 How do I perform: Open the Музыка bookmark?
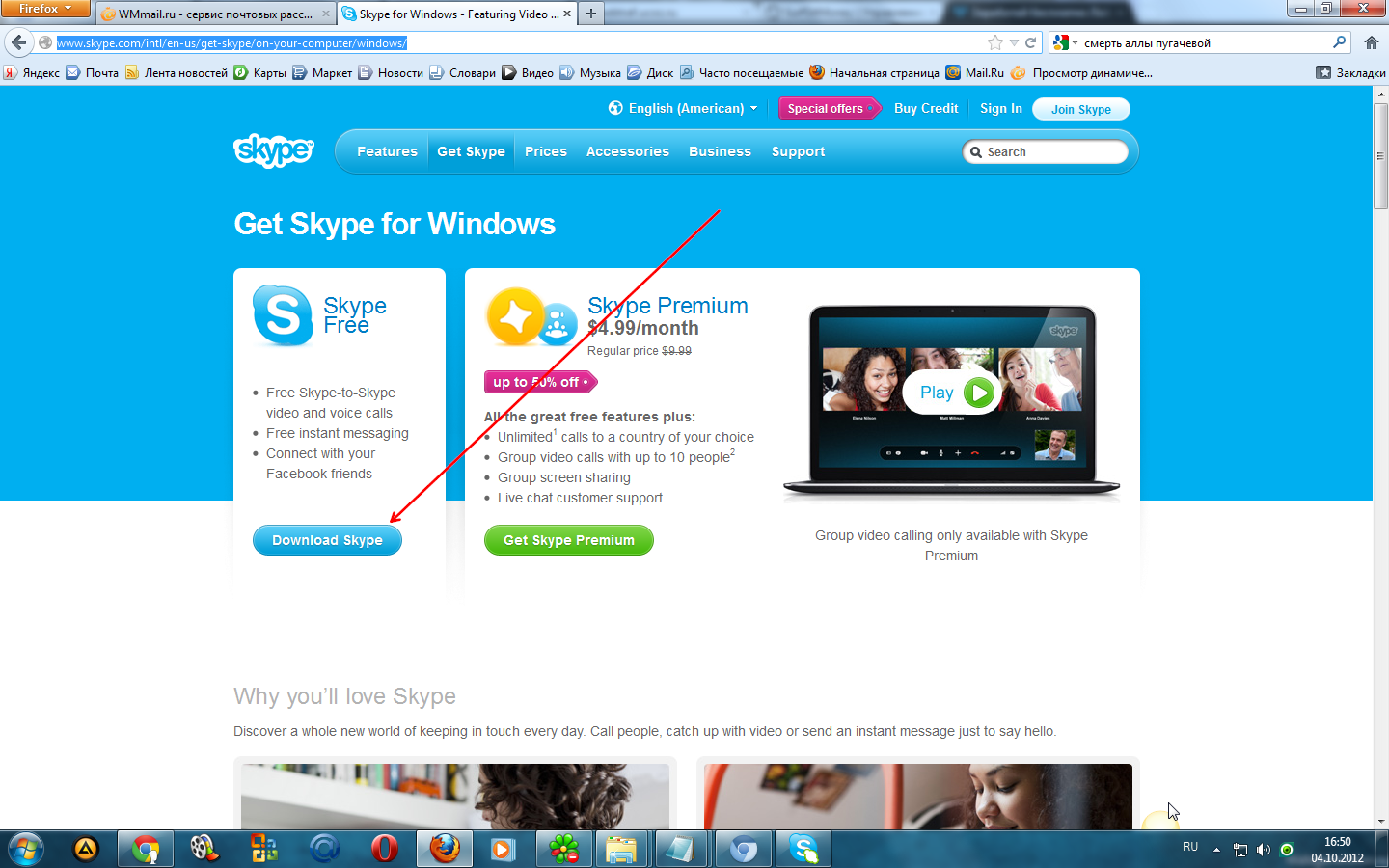[590, 72]
